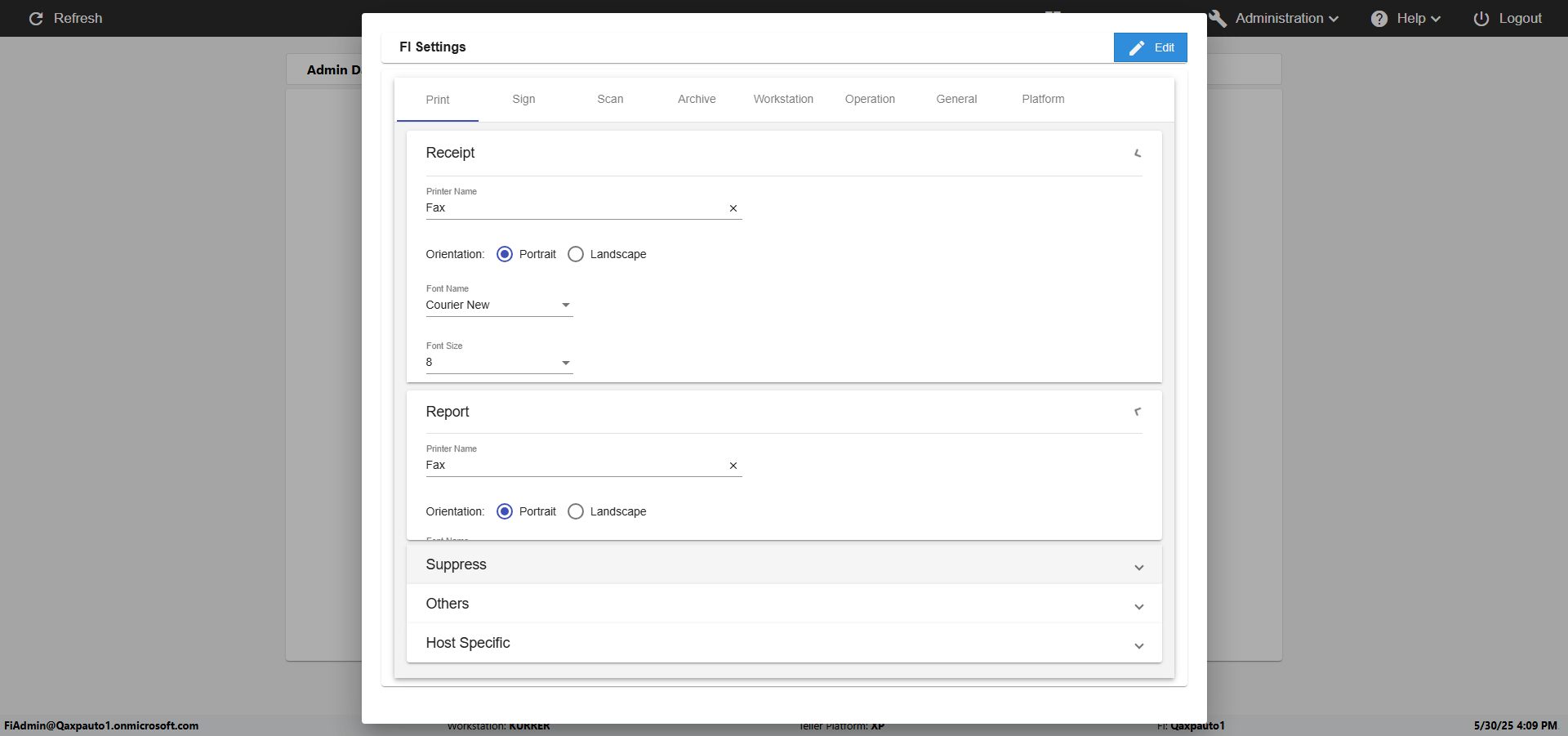Collapse the Receipt section chevron
The width and height of the screenshot is (1568, 736).
click(x=1138, y=154)
